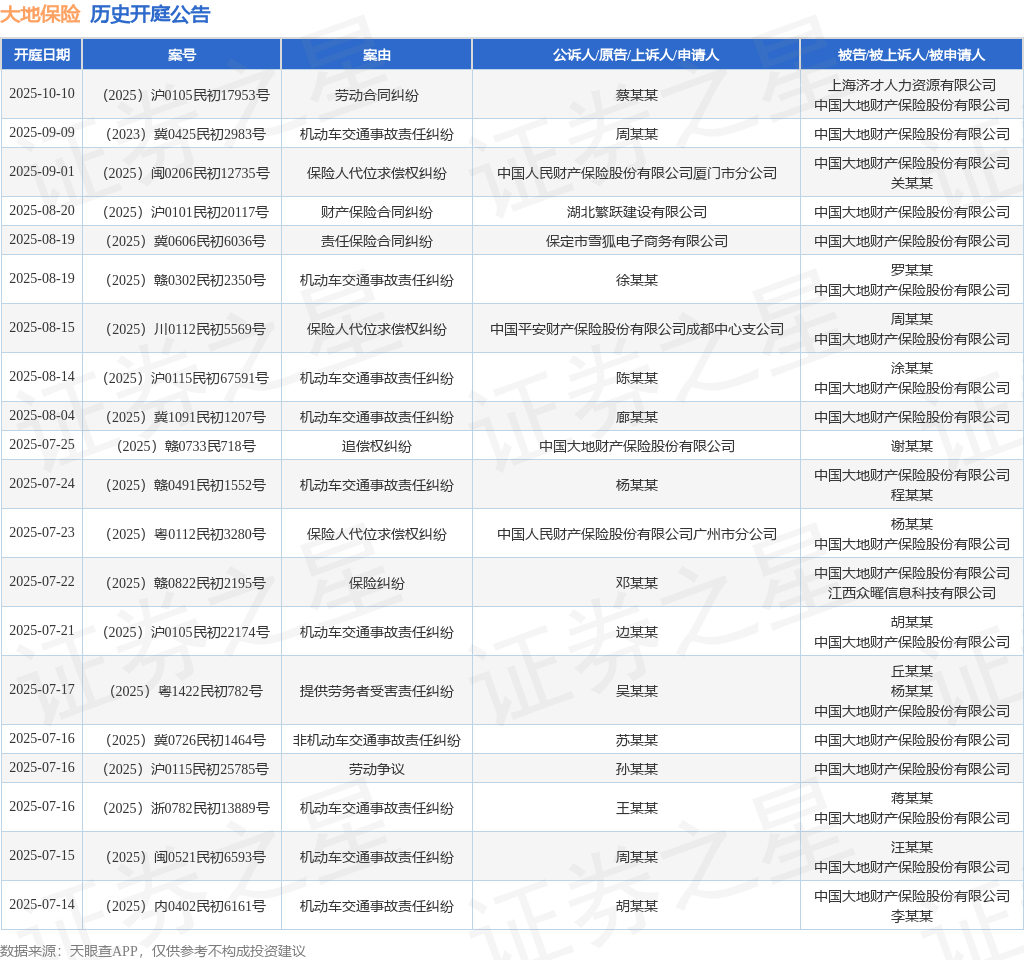Select the date 2025-10-10
Viewport: 1024px width, 960px height.
[42, 93]
